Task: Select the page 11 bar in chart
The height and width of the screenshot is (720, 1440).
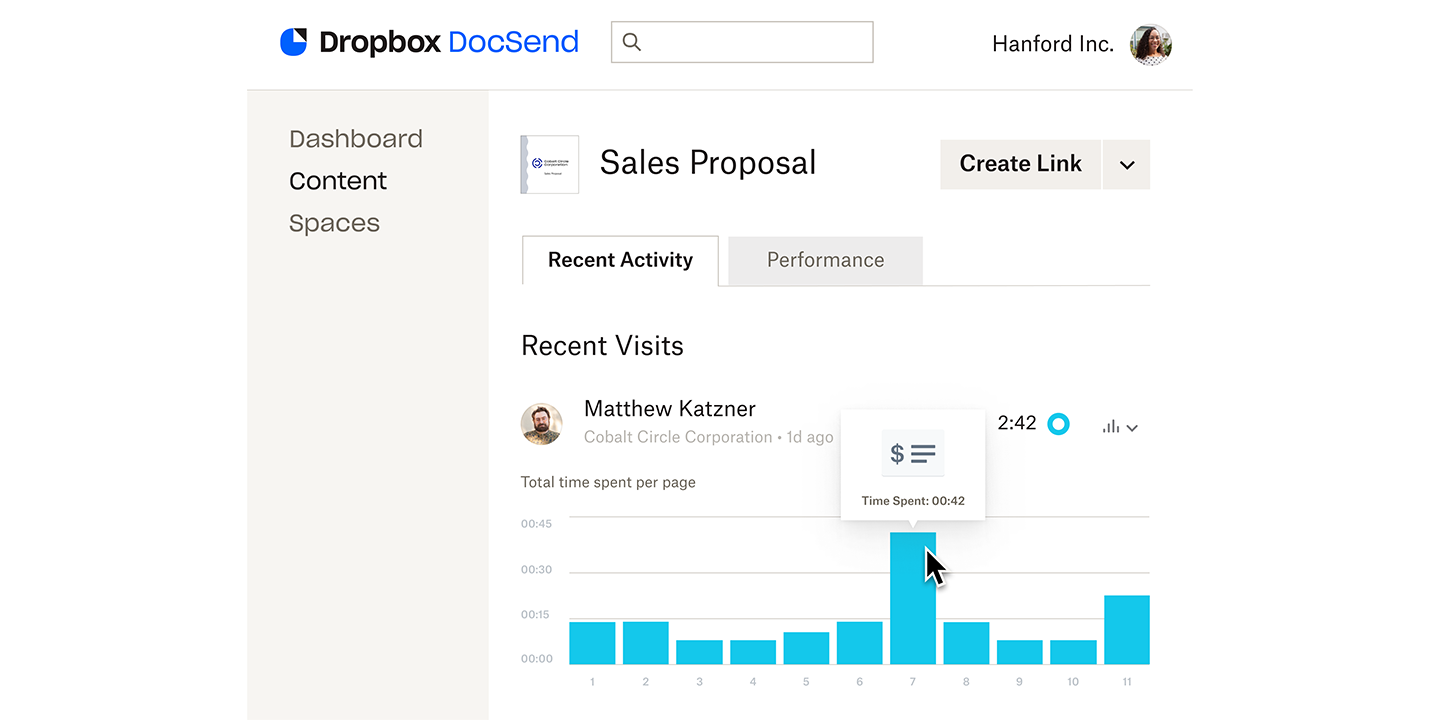Action: [1126, 629]
